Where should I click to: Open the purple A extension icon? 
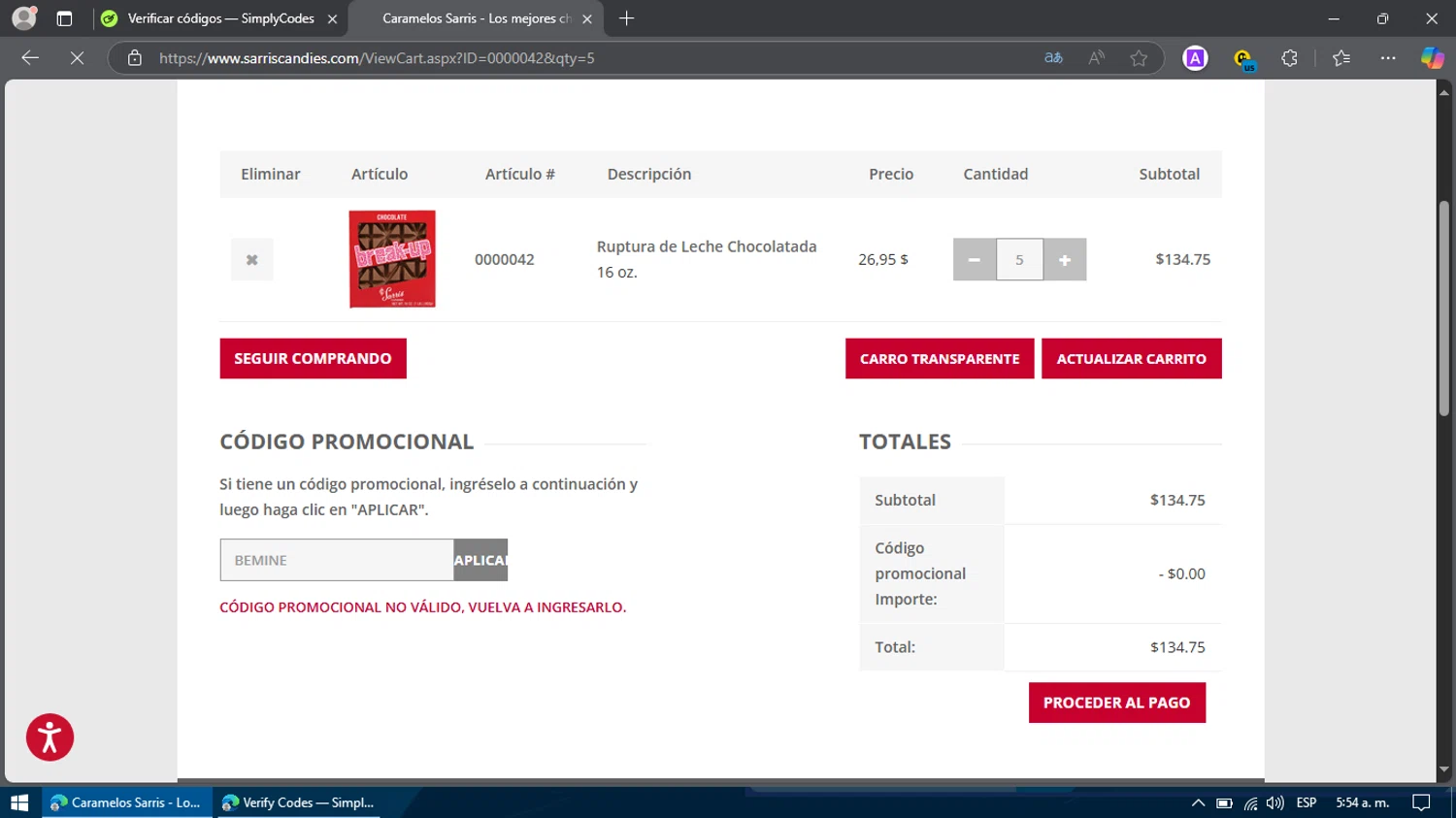(1195, 58)
